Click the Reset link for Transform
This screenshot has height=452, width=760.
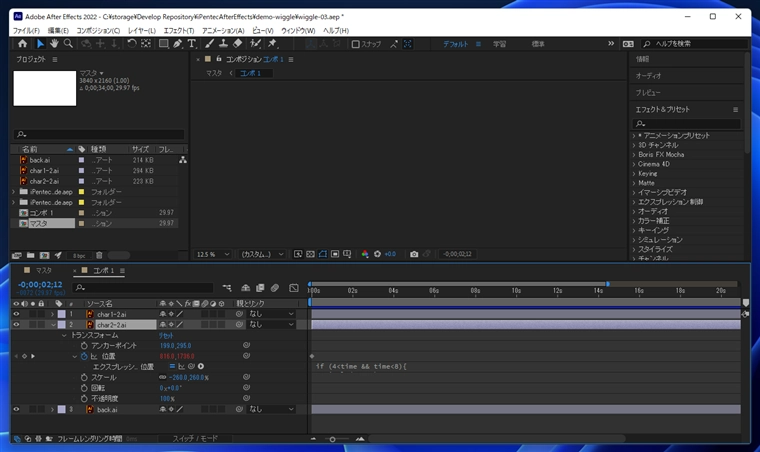[166, 335]
